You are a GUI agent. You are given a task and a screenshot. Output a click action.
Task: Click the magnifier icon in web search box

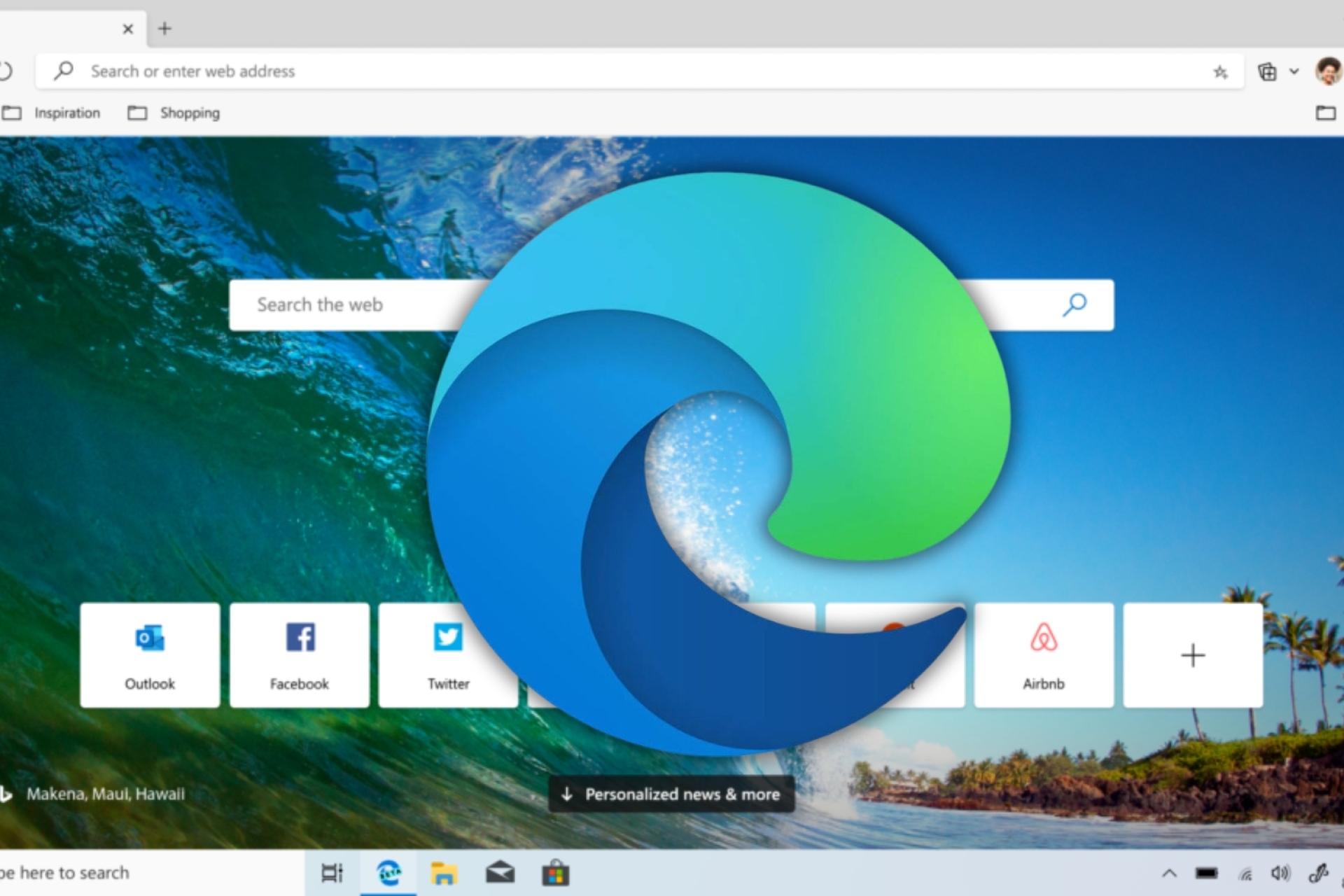[1074, 304]
